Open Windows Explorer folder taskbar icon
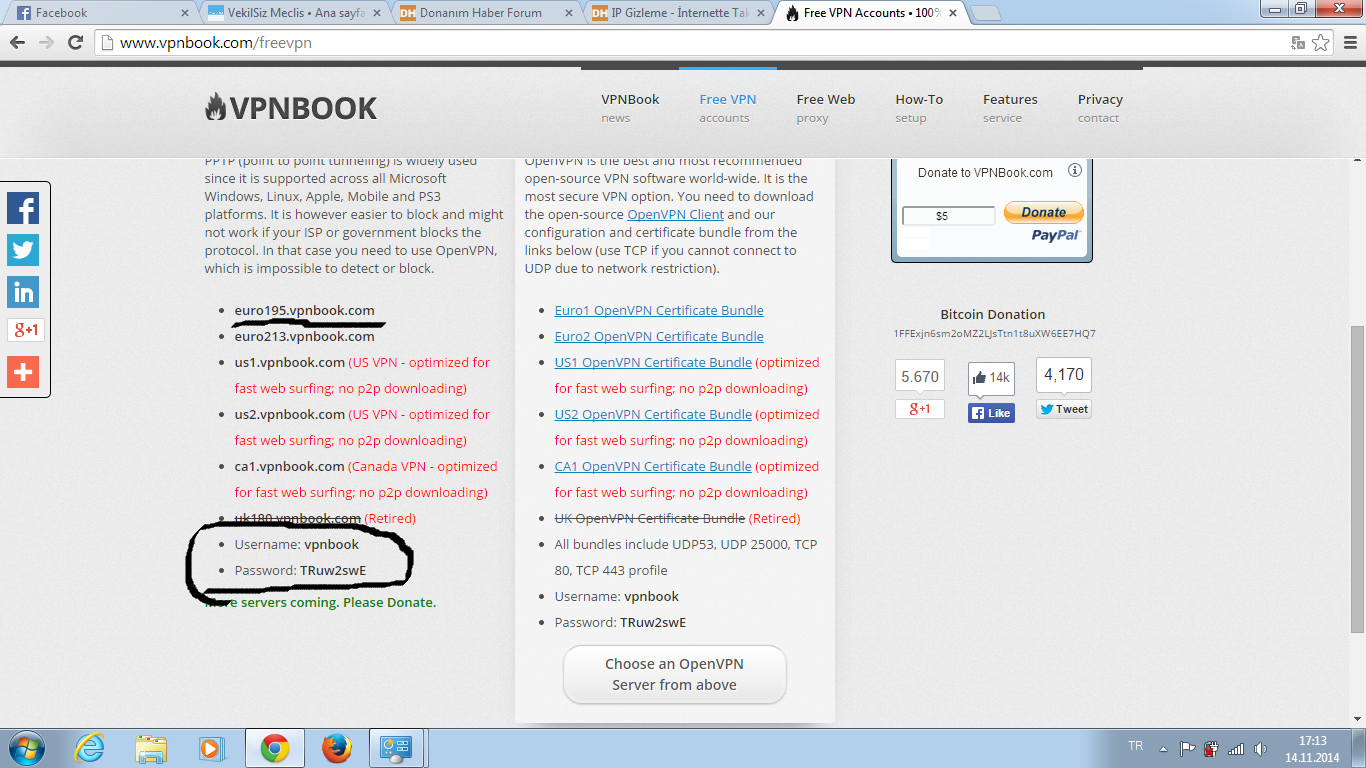Viewport: 1366px width, 768px height. (152, 748)
